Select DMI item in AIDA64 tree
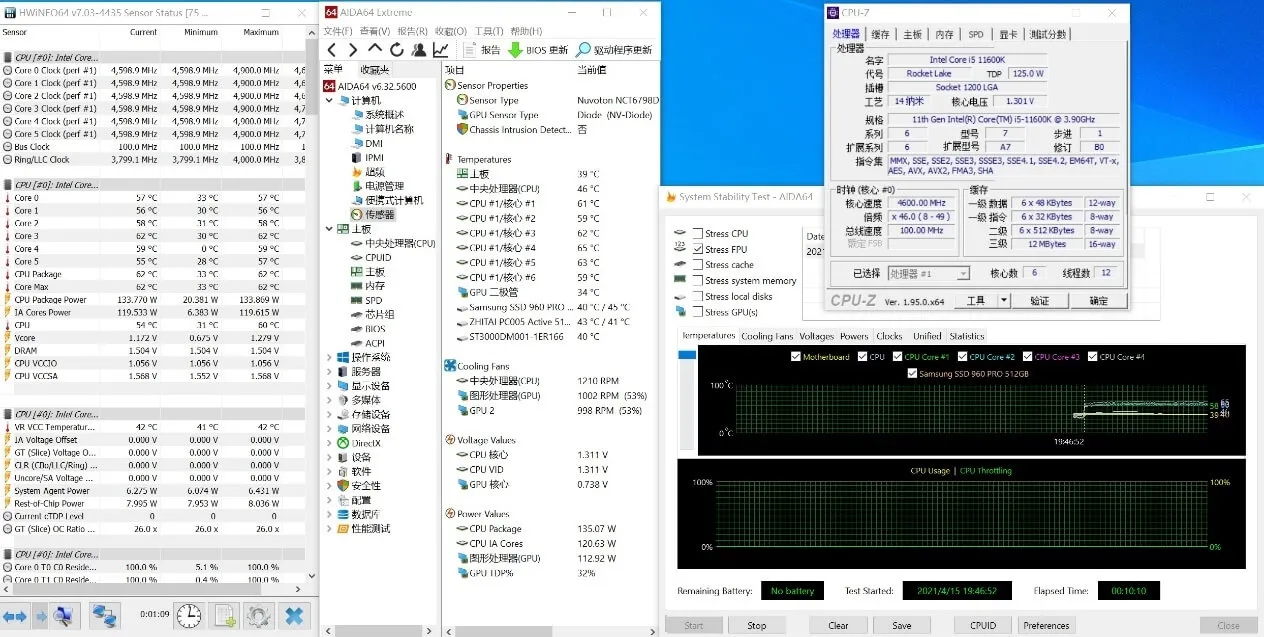The image size is (1264, 637). 366,143
